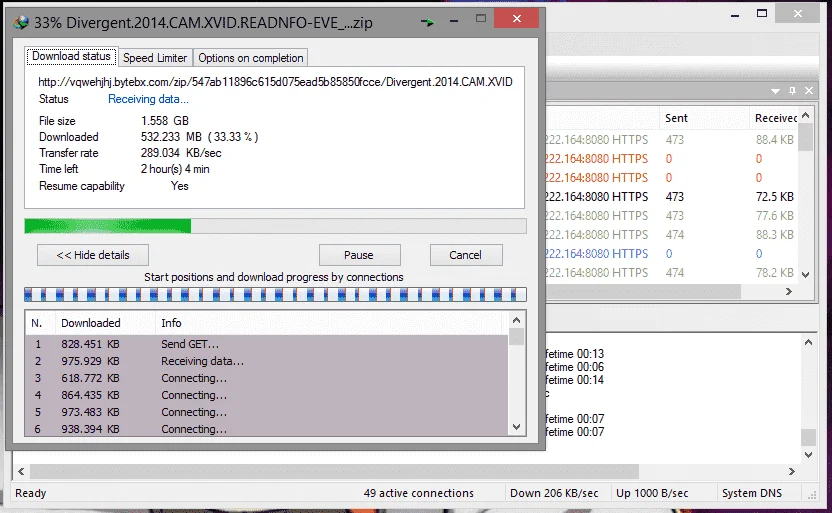
Task: Open the panel dropdown arrow in background window
Action: coord(775,91)
